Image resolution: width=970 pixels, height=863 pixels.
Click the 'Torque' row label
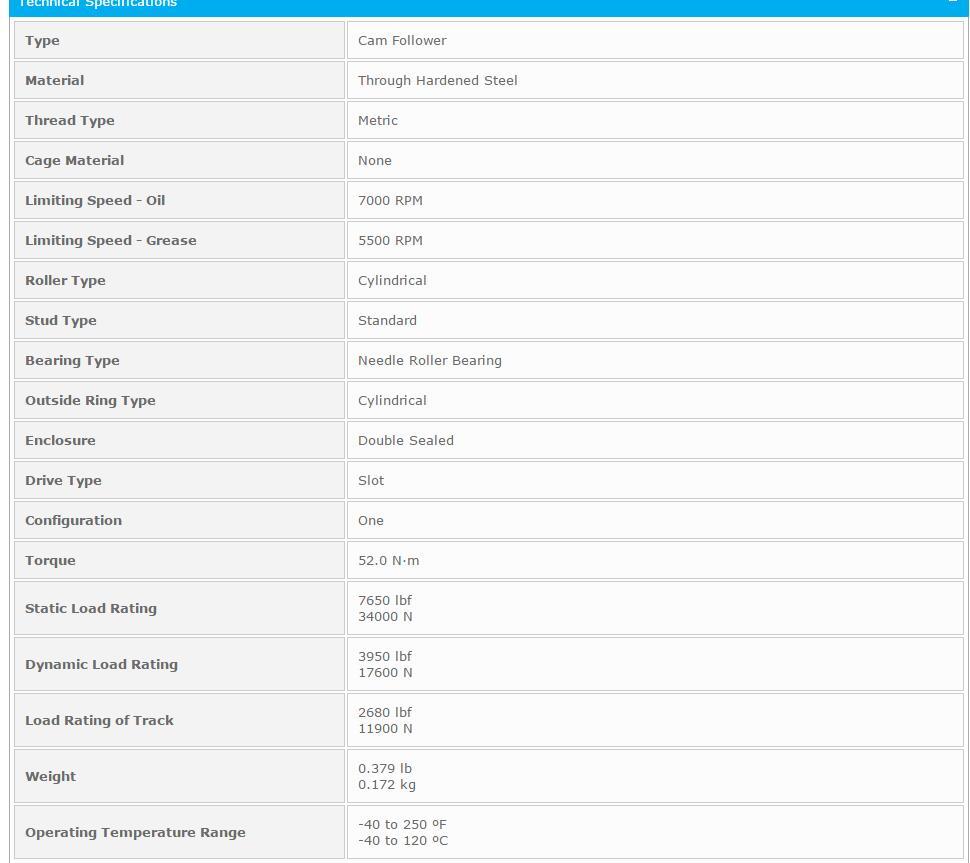coord(50,560)
